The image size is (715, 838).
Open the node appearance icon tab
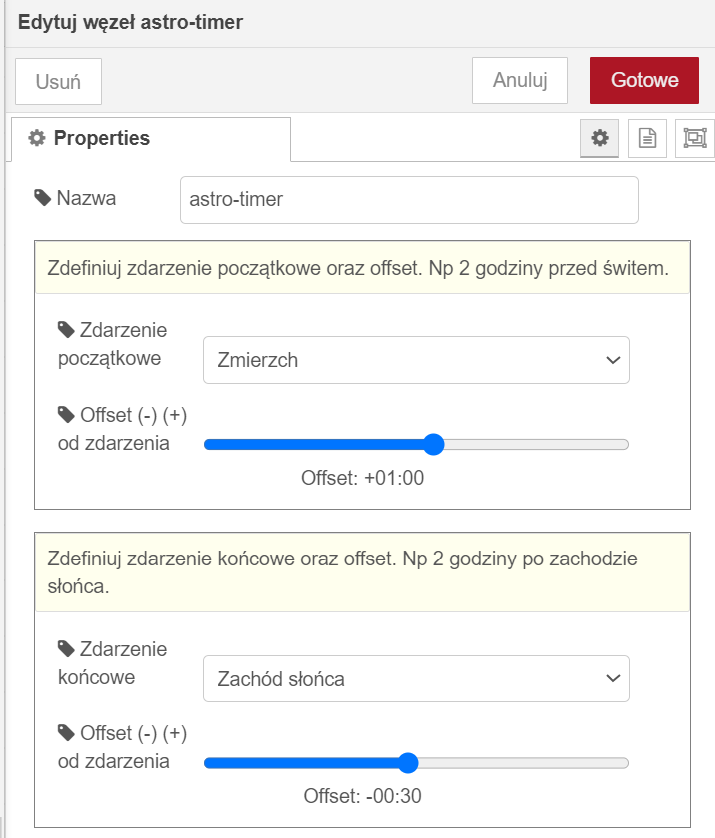(x=695, y=138)
